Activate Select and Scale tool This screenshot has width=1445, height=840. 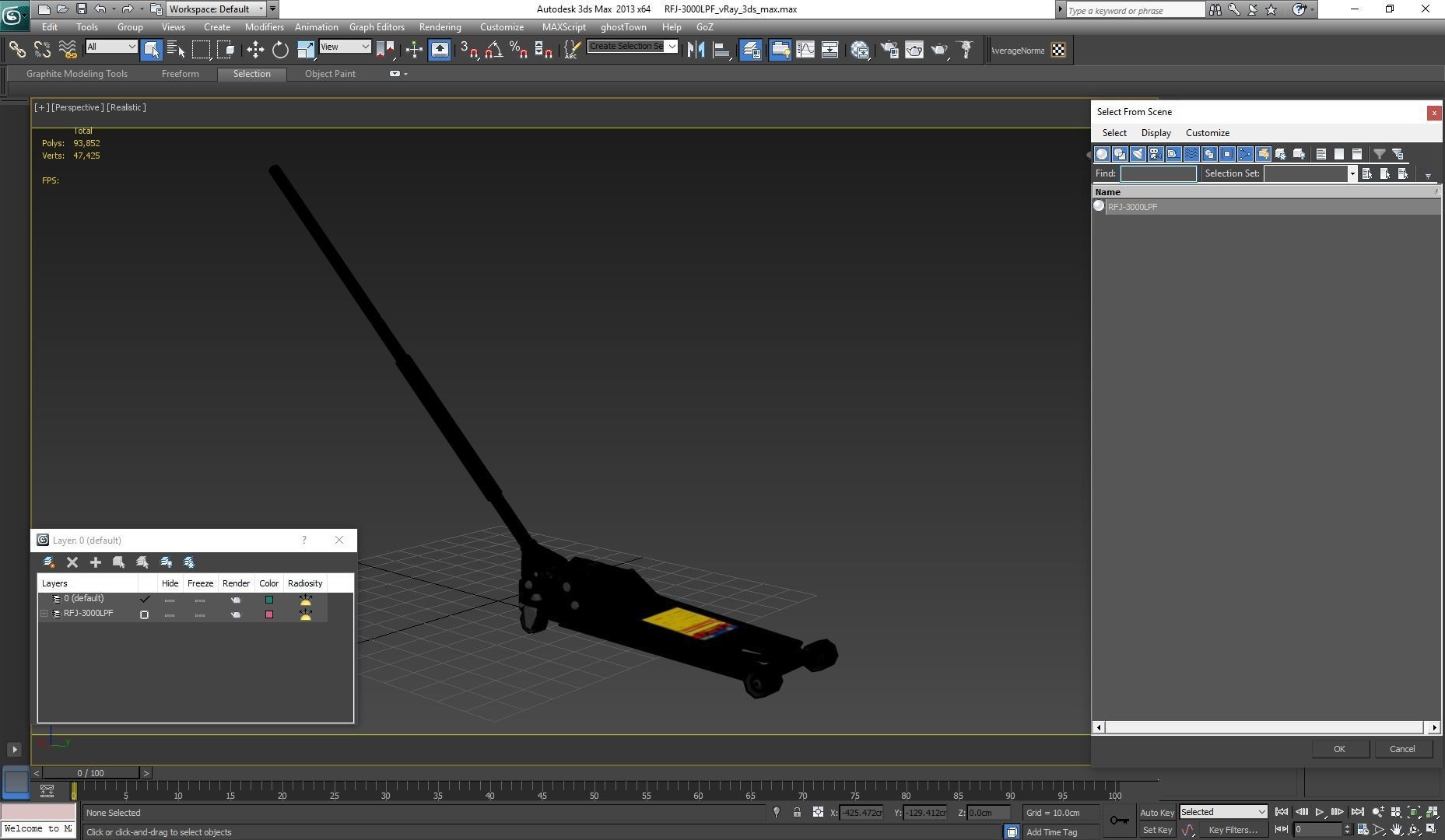[x=306, y=50]
